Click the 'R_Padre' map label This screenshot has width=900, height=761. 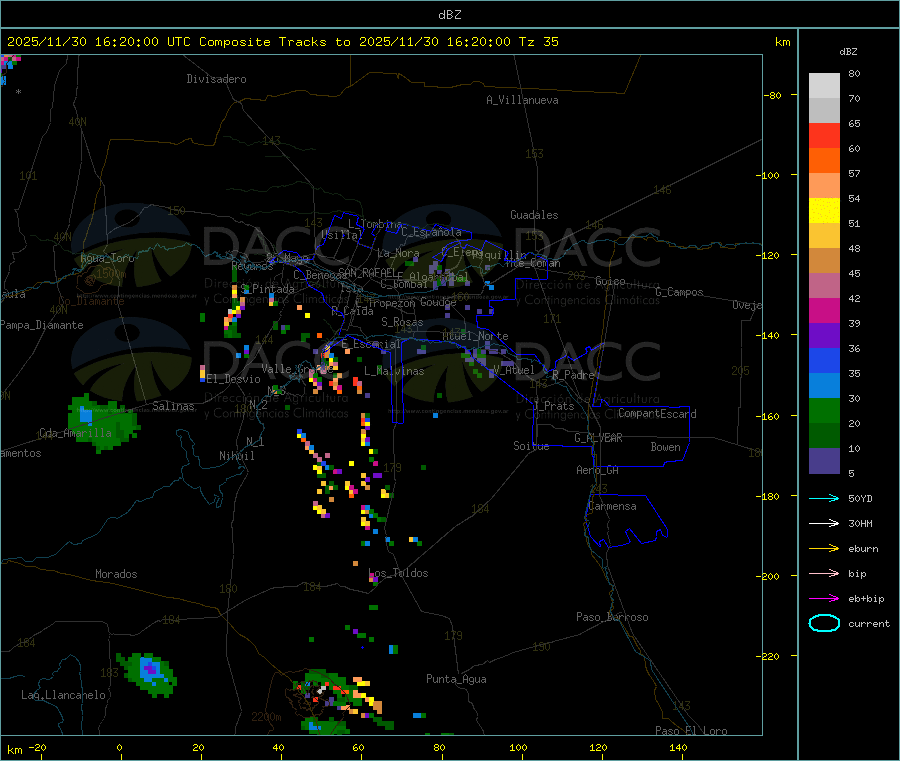[573, 375]
